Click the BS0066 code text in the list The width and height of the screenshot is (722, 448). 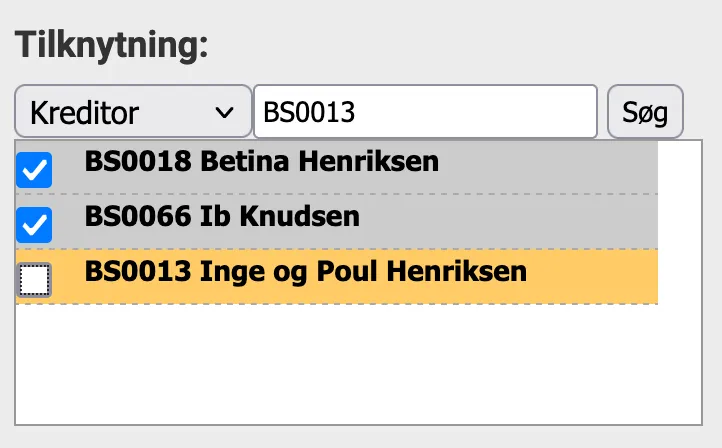point(139,216)
